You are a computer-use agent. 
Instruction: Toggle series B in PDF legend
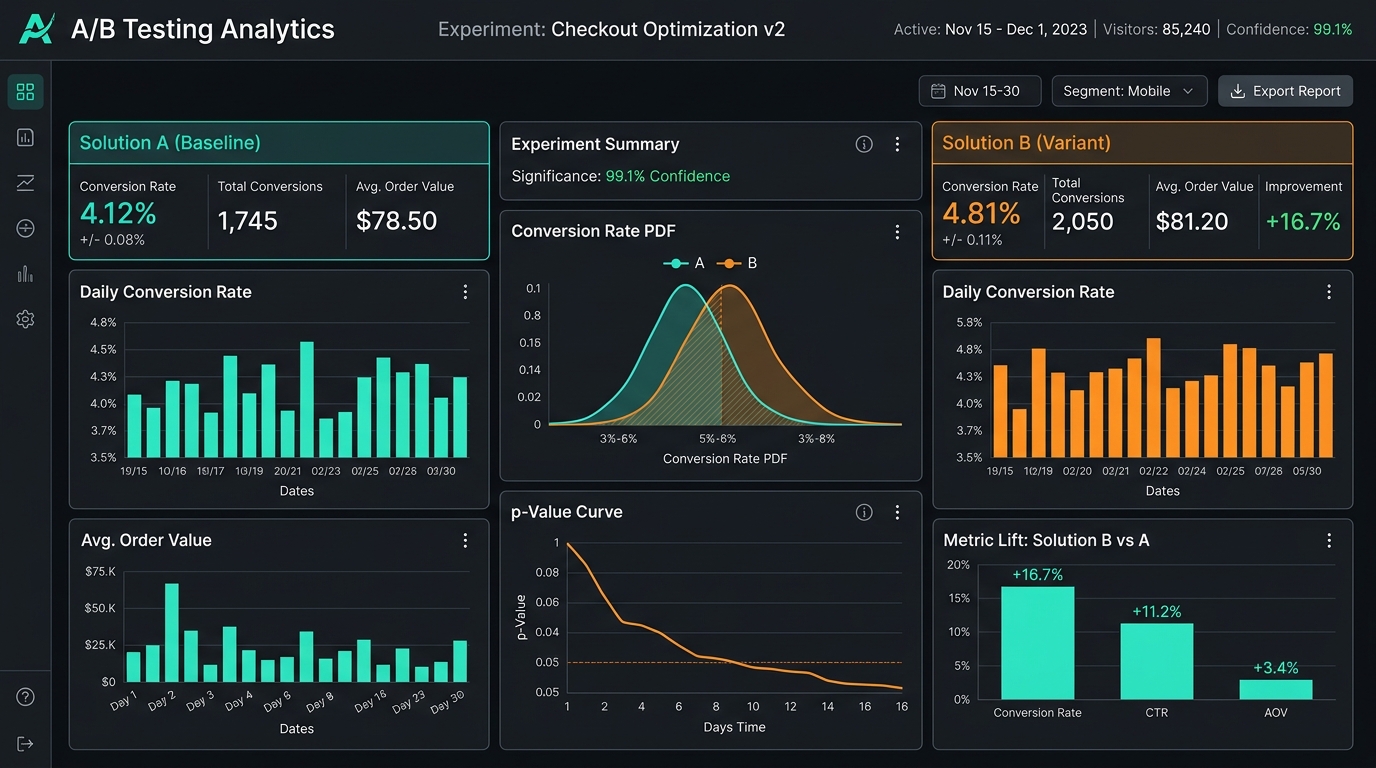[x=737, y=263]
